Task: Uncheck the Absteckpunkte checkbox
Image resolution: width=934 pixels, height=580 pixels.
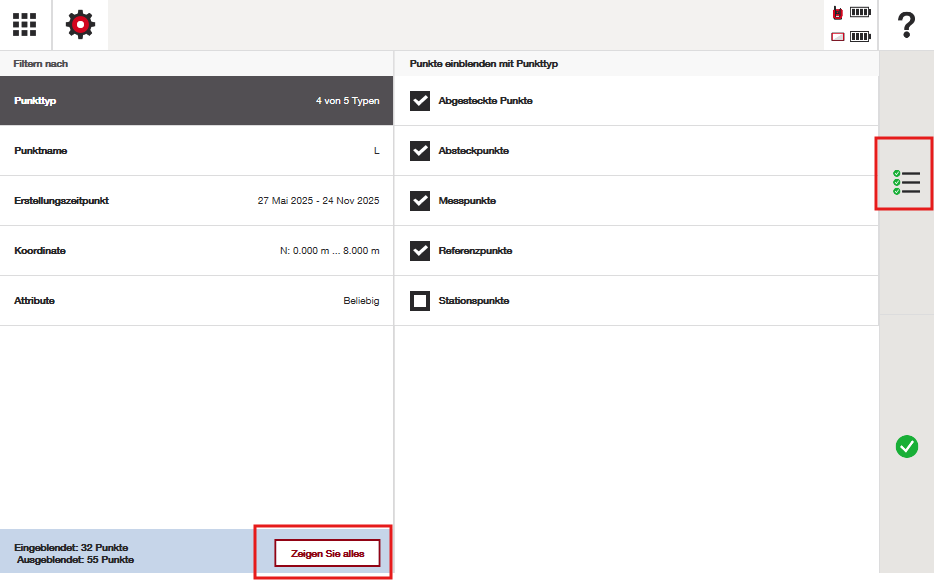Action: [420, 151]
